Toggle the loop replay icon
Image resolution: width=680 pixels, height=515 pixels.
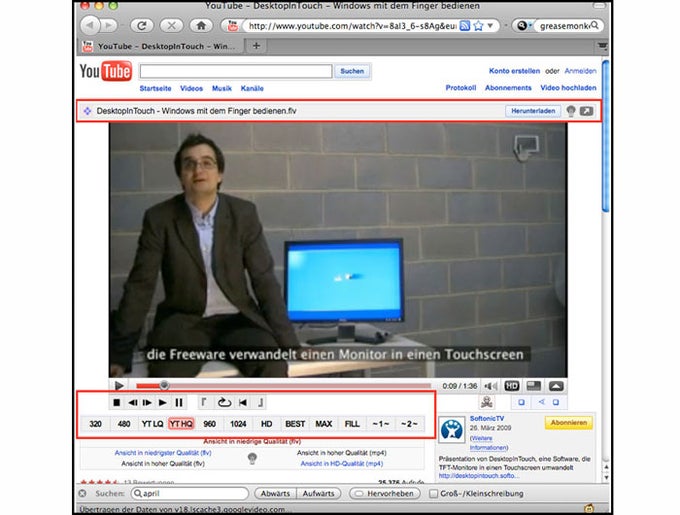(224, 403)
